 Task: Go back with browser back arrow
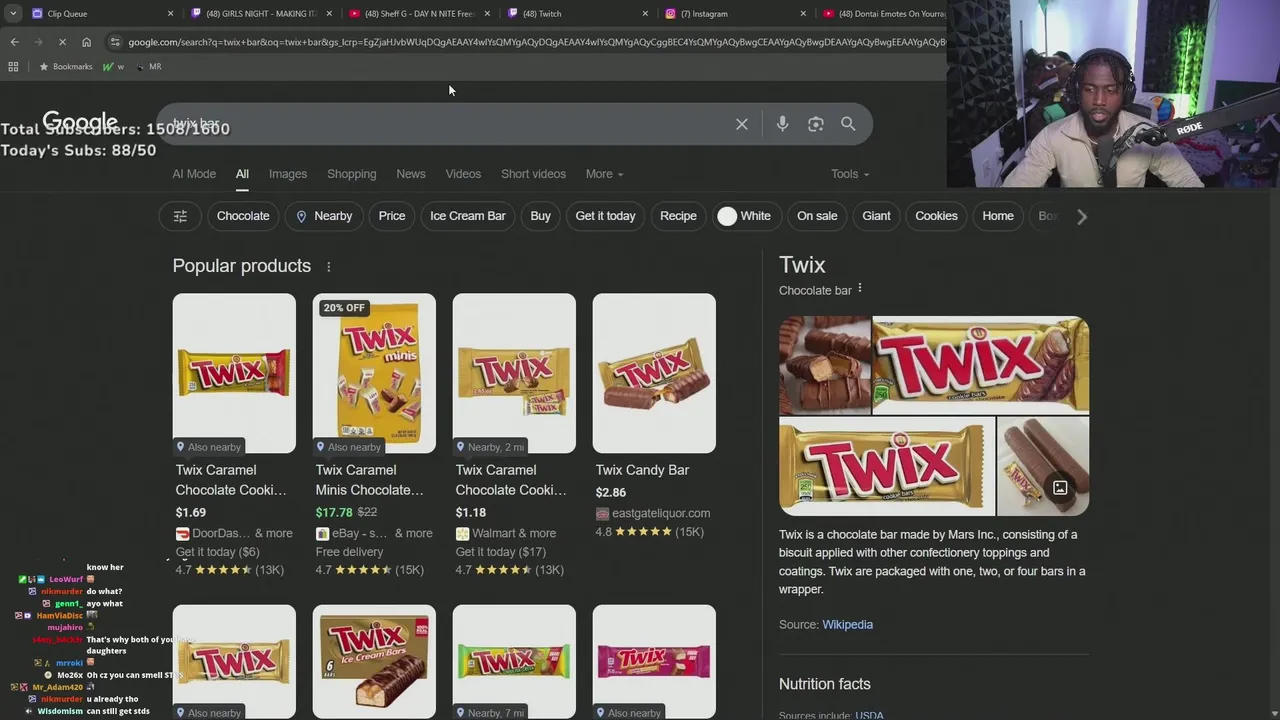pyautogui.click(x=14, y=42)
